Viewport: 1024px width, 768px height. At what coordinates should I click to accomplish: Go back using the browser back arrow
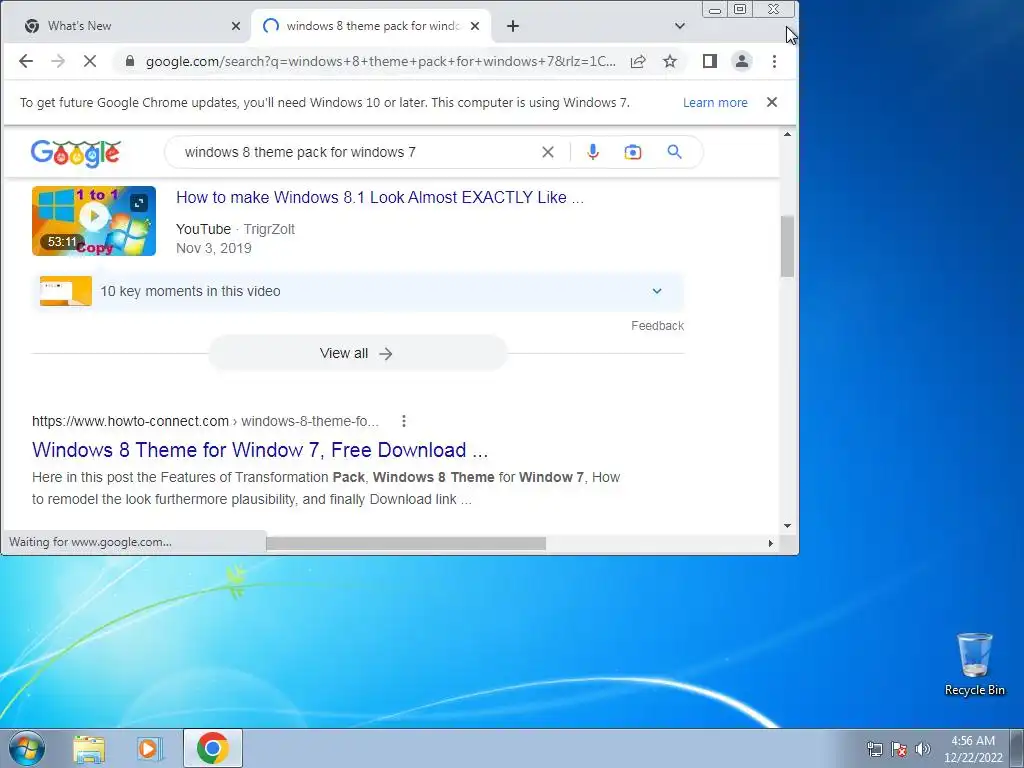pyautogui.click(x=25, y=61)
